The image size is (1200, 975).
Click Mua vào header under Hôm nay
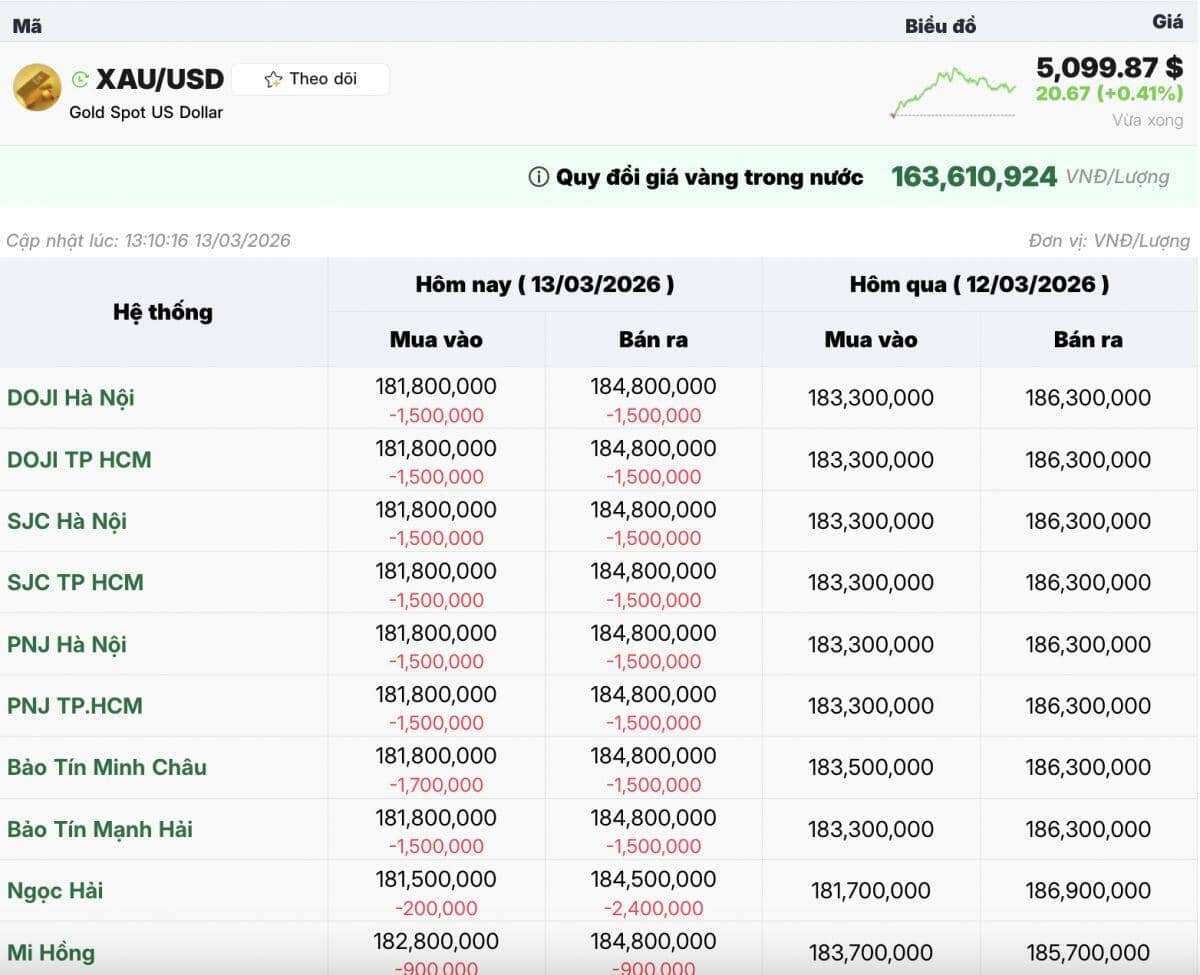(436, 340)
